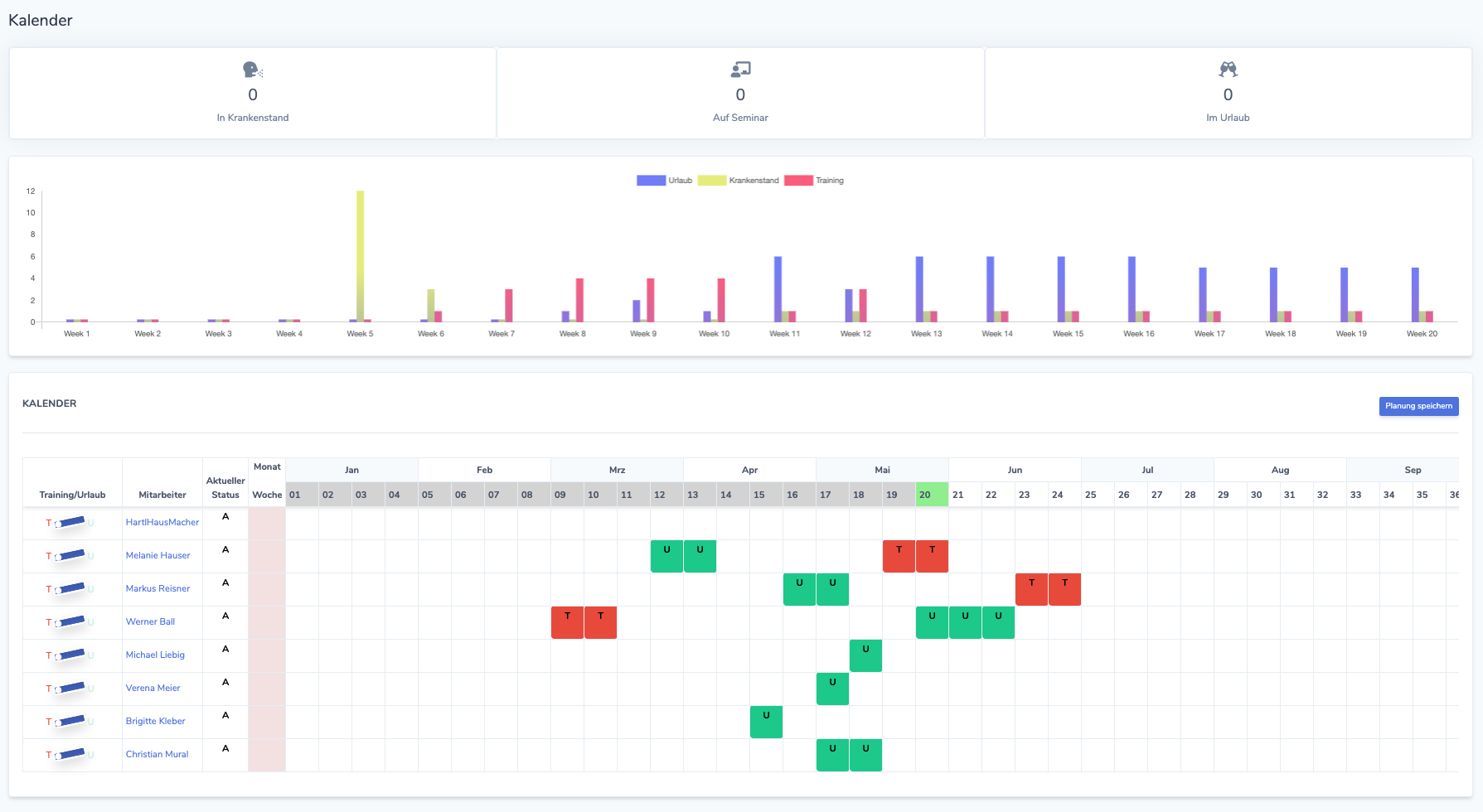1483x812 pixels.
Task: Click Michael Liebig's green U marker in May
Action: 865,655
